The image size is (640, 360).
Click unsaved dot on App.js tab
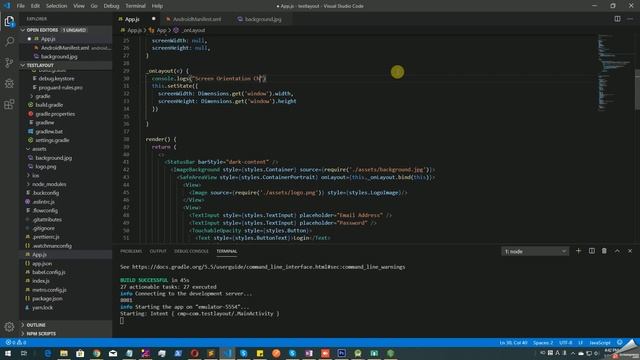(153, 19)
